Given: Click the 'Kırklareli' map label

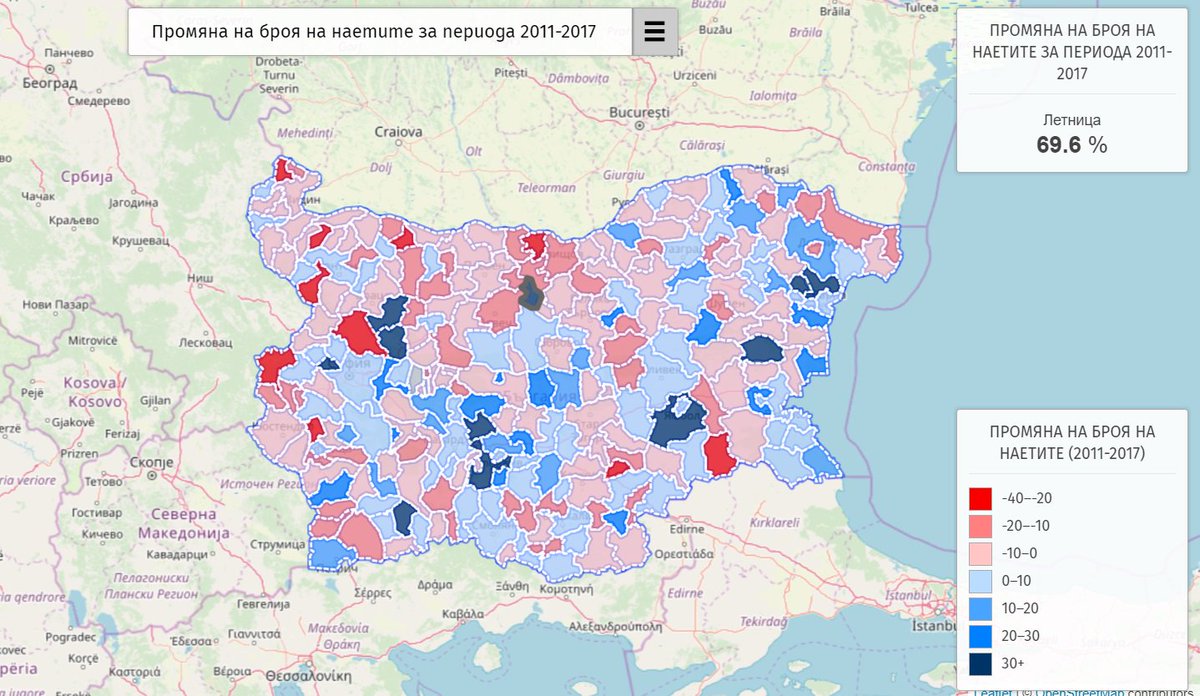Looking at the screenshot, I should (774, 522).
